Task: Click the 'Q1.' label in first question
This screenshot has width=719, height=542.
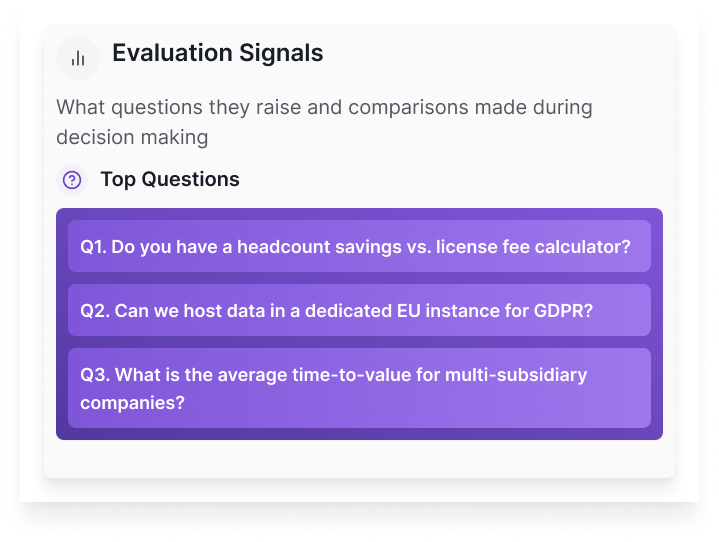Action: coord(93,246)
